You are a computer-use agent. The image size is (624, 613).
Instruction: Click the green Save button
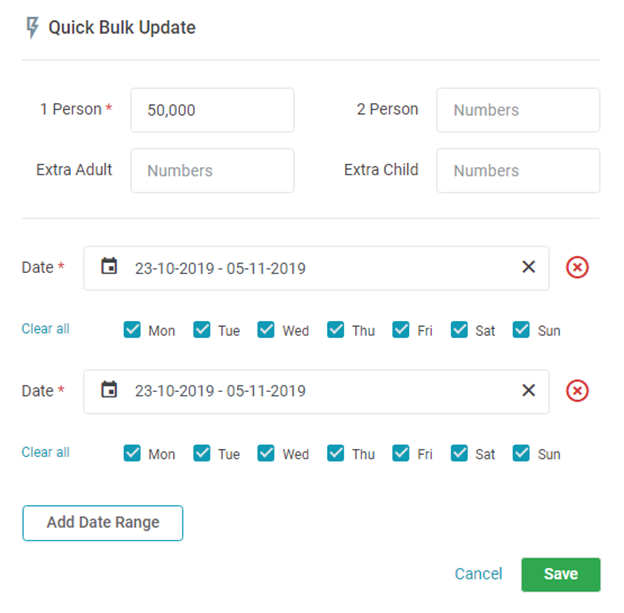pyautogui.click(x=560, y=574)
